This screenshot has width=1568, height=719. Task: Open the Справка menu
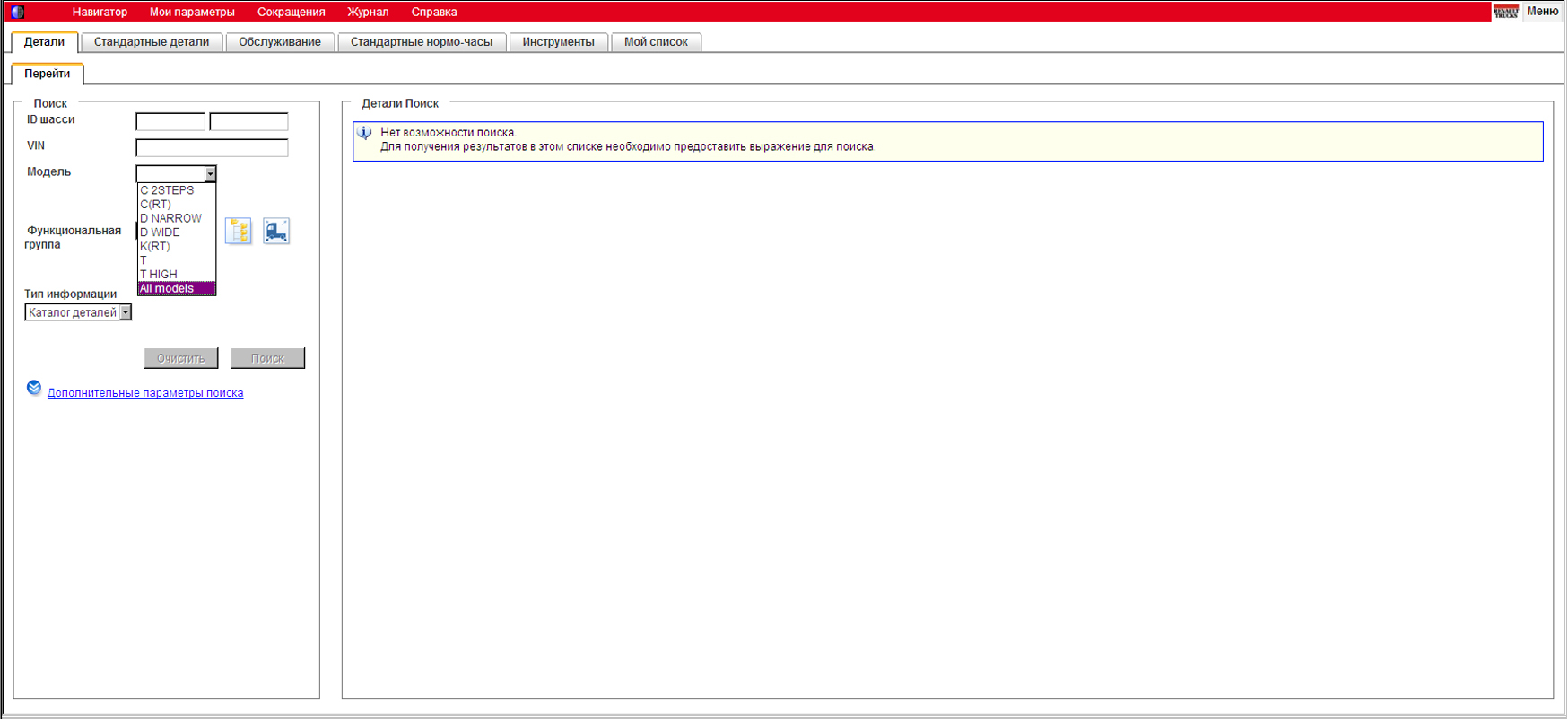coord(434,12)
